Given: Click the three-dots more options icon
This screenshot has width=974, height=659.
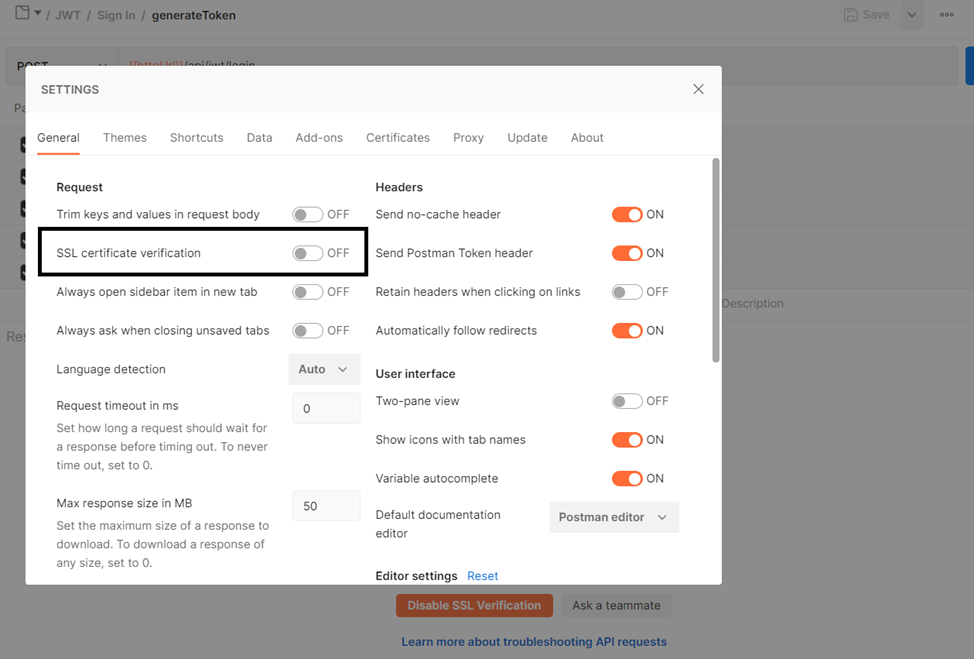Looking at the screenshot, I should click(946, 15).
